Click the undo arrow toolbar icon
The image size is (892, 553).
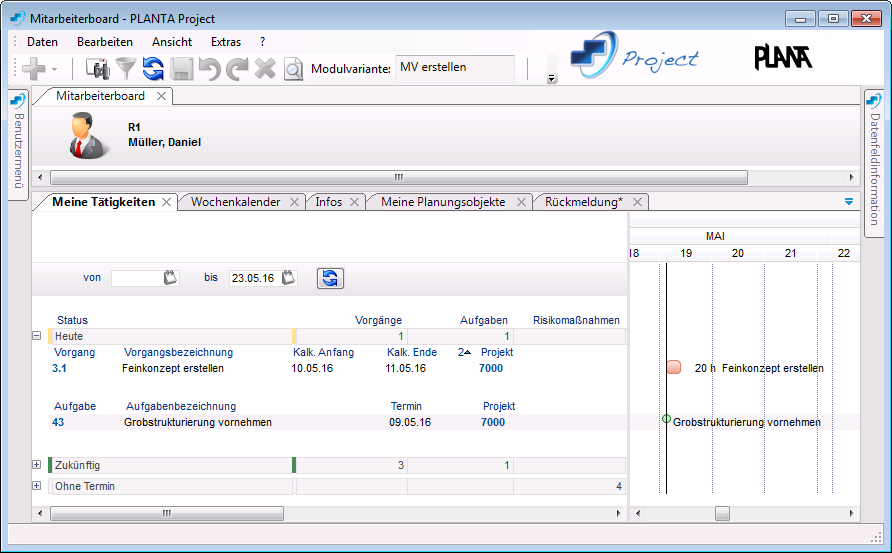tap(209, 69)
